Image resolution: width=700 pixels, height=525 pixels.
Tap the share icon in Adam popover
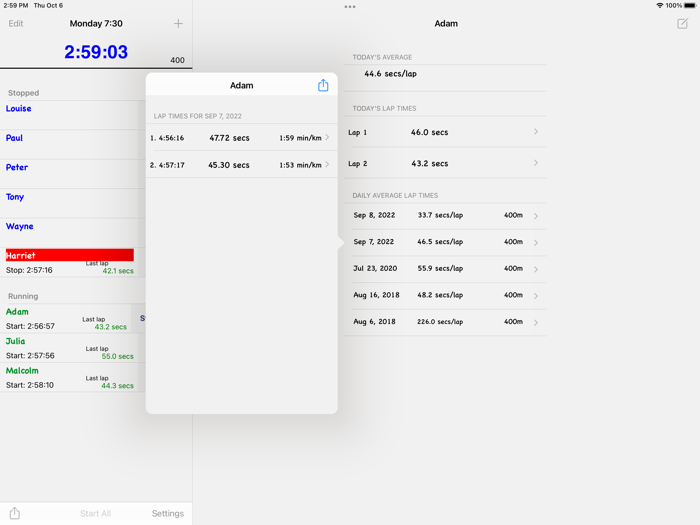tap(323, 86)
